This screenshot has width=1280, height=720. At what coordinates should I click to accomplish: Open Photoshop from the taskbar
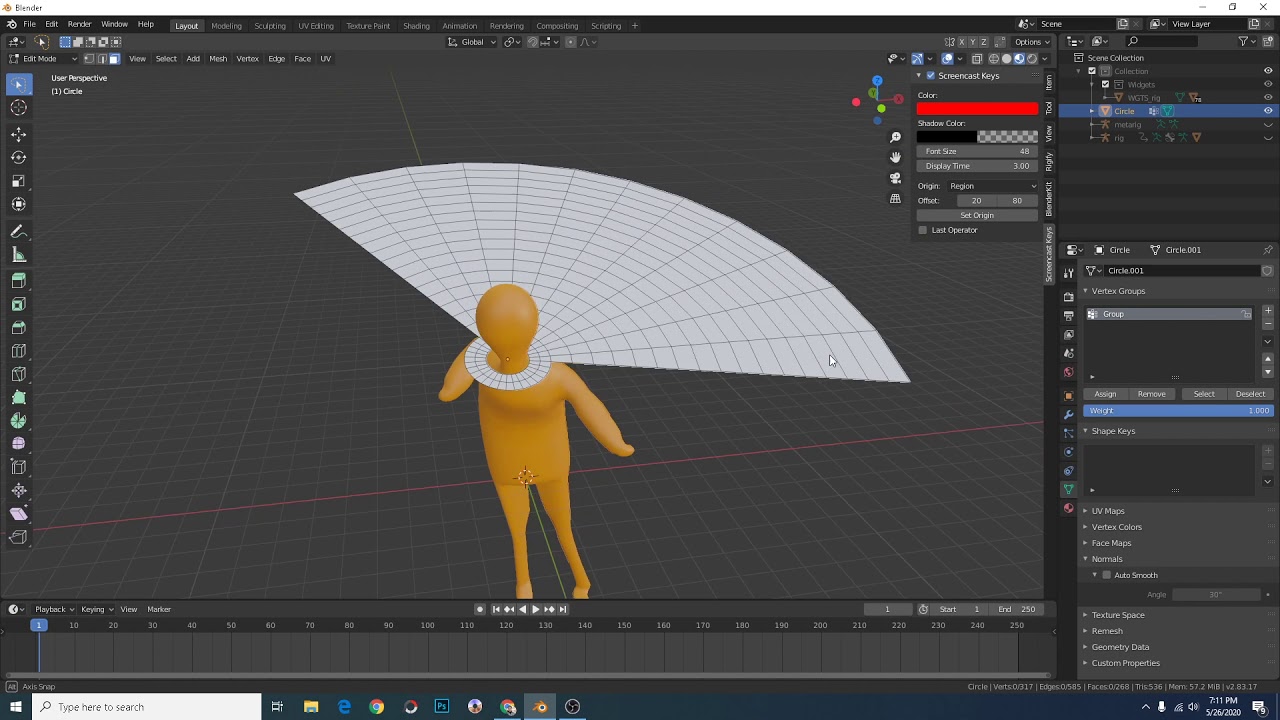point(442,707)
